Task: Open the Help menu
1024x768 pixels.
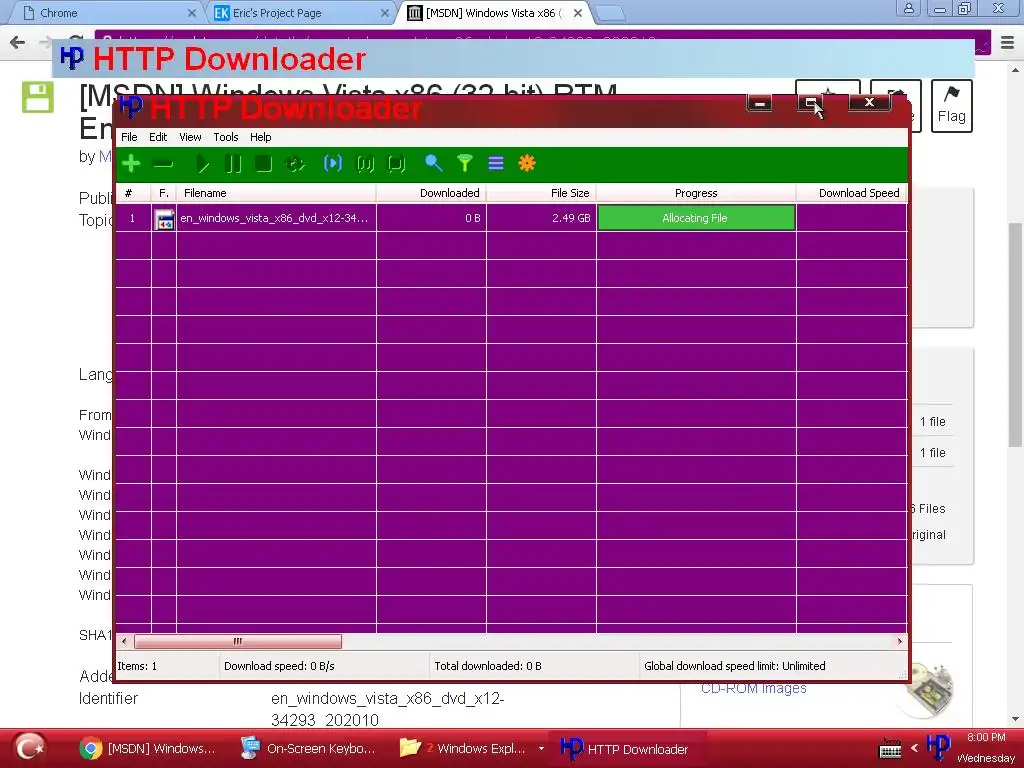Action: 261,137
